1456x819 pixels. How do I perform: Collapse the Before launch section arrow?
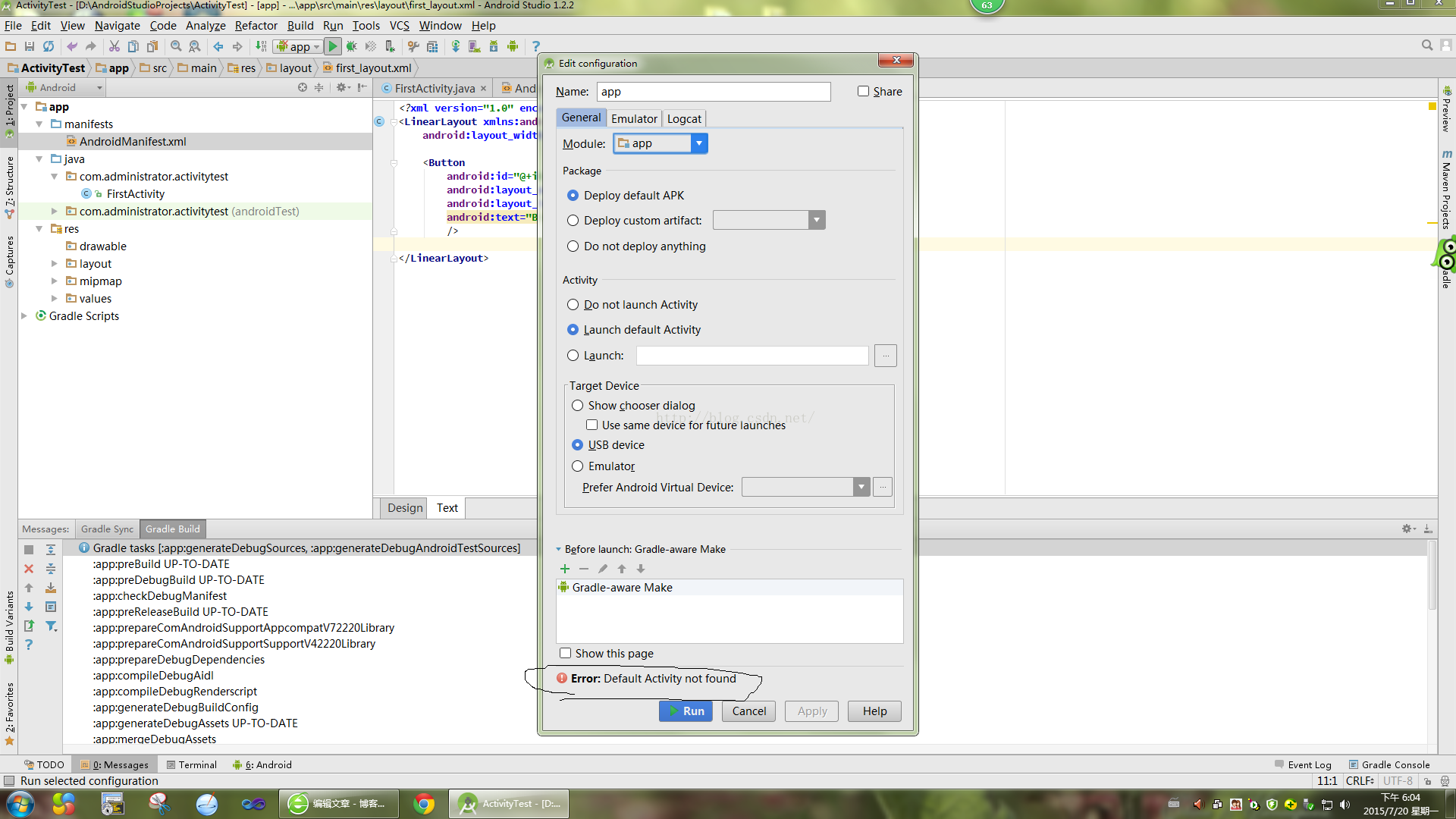pyautogui.click(x=559, y=549)
